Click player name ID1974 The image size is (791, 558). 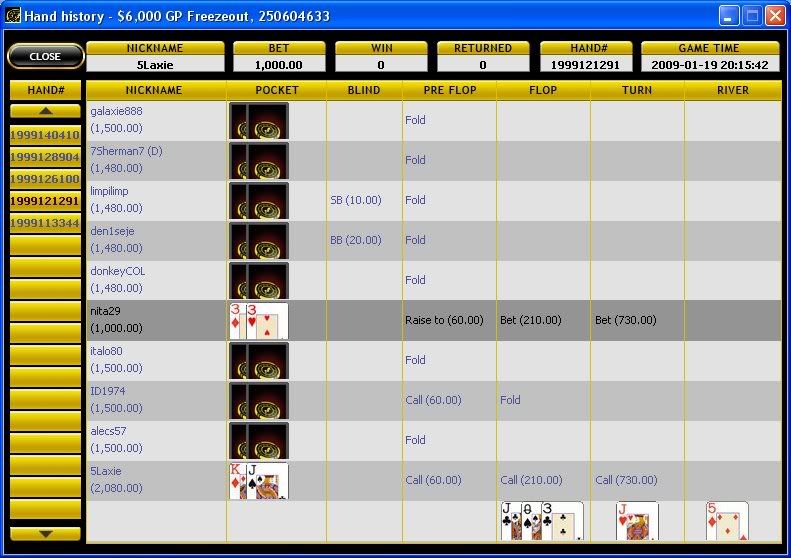point(107,391)
